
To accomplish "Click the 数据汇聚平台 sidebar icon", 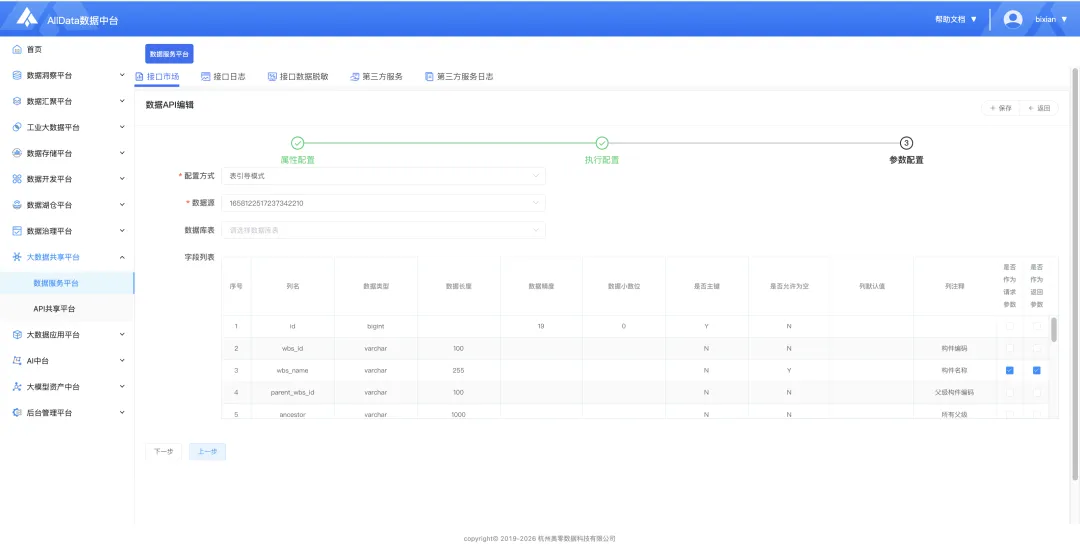I will tap(17, 101).
